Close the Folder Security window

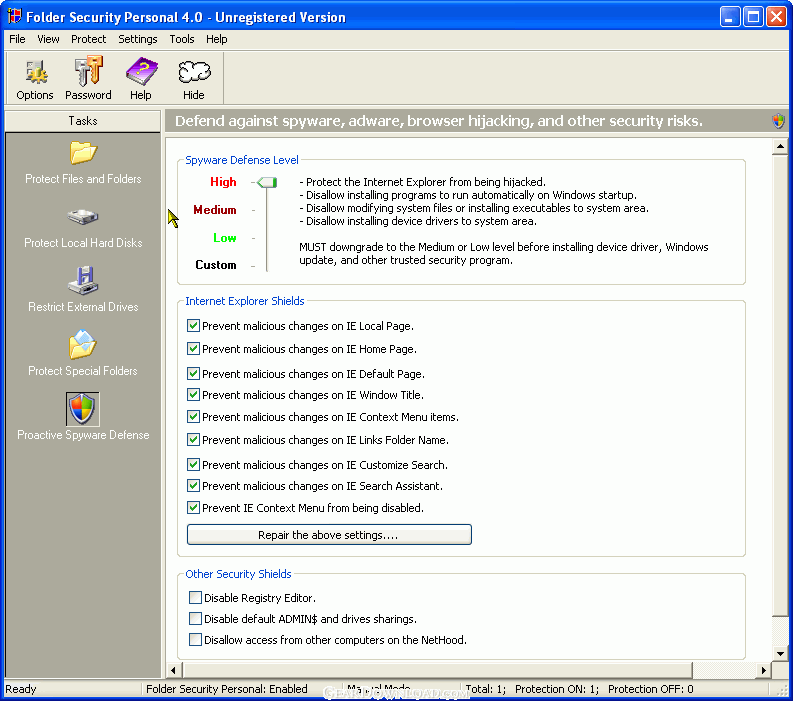[x=776, y=17]
